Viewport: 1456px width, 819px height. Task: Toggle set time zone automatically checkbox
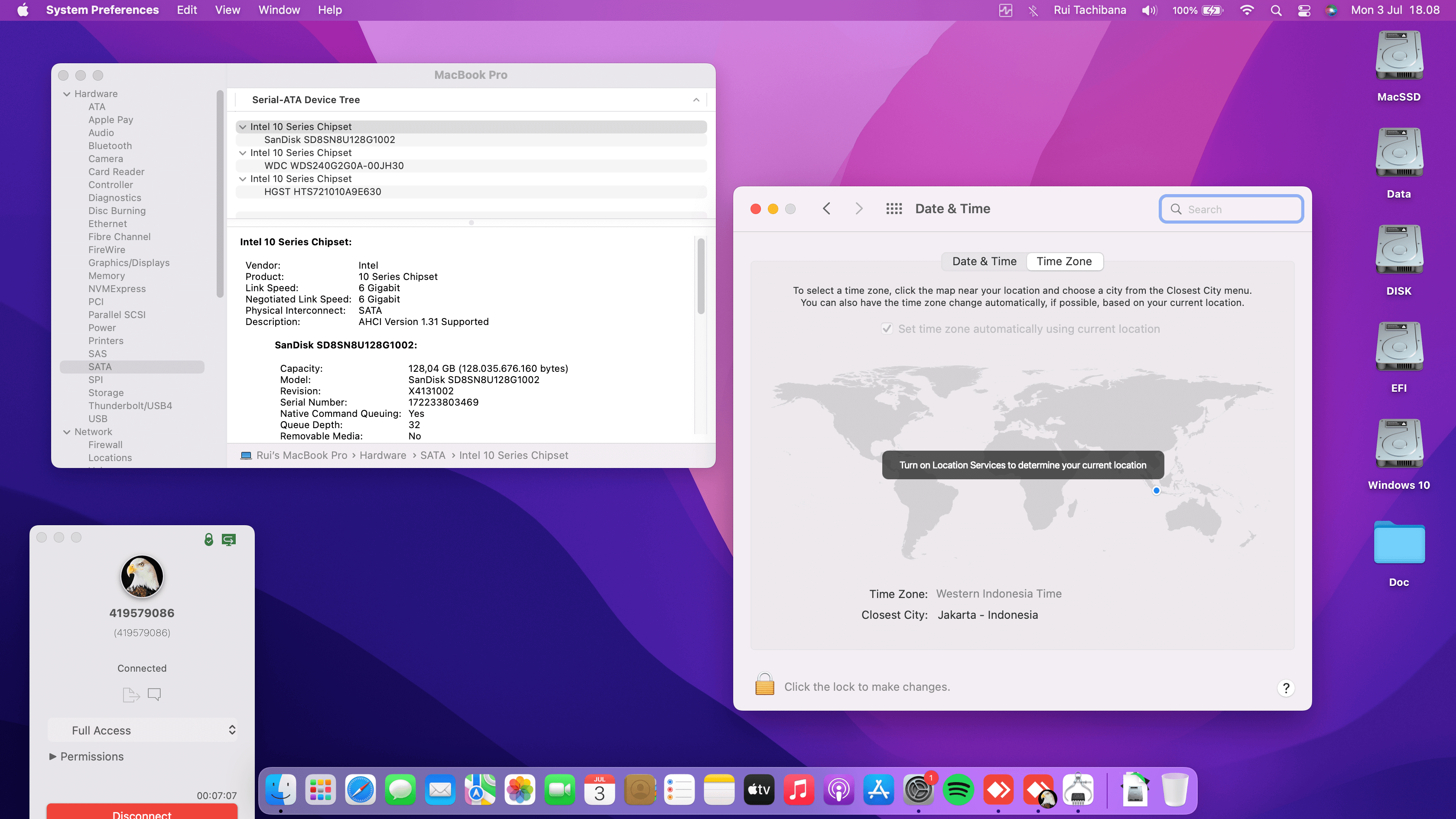(887, 329)
